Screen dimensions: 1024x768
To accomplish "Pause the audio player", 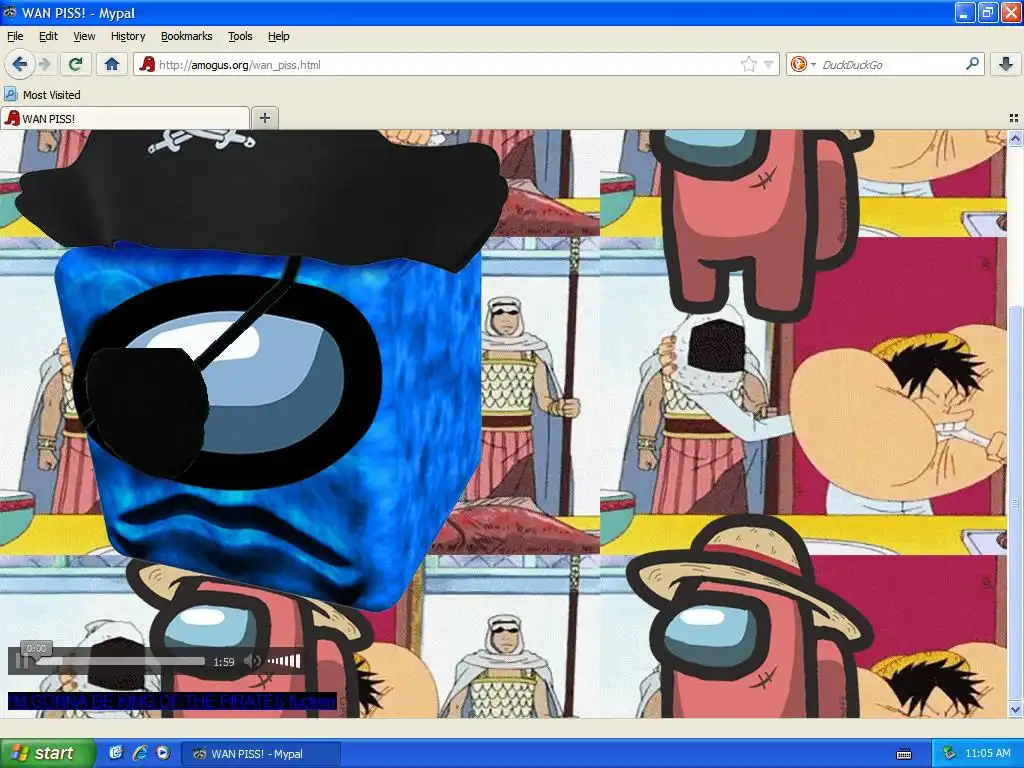I will [22, 662].
